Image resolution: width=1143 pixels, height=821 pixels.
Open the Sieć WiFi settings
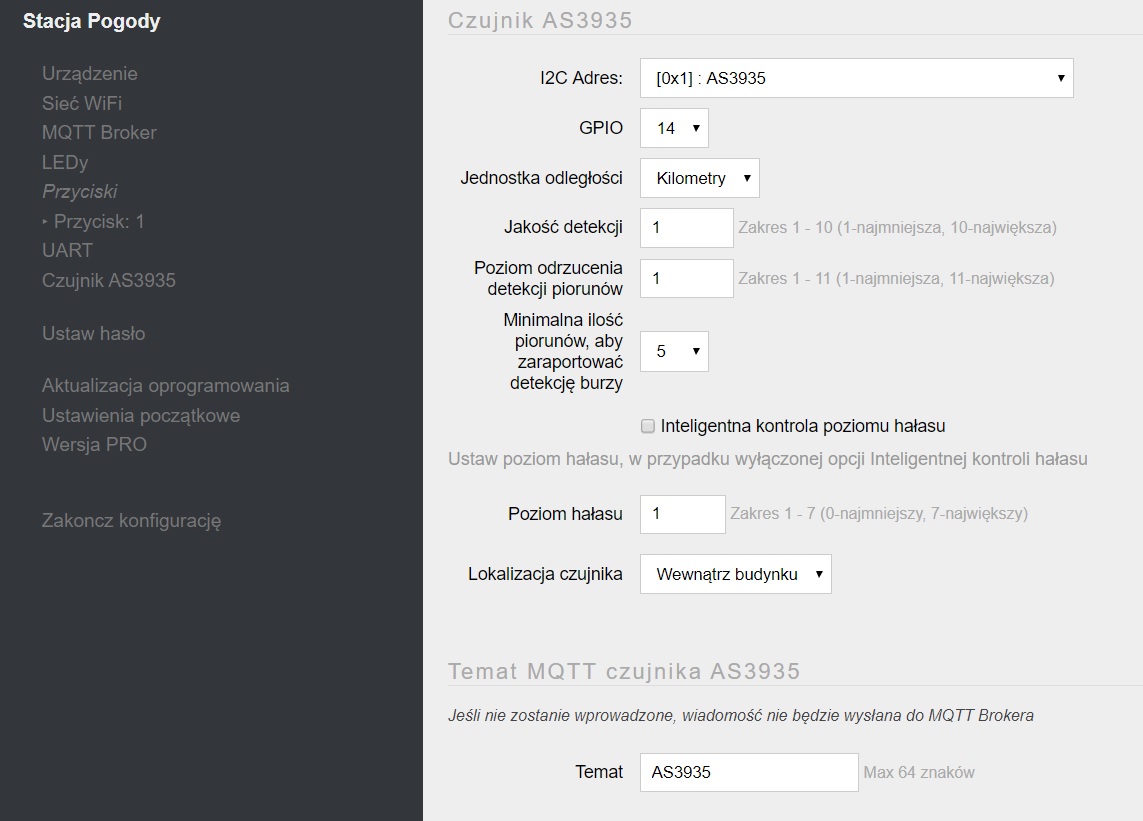(82, 104)
